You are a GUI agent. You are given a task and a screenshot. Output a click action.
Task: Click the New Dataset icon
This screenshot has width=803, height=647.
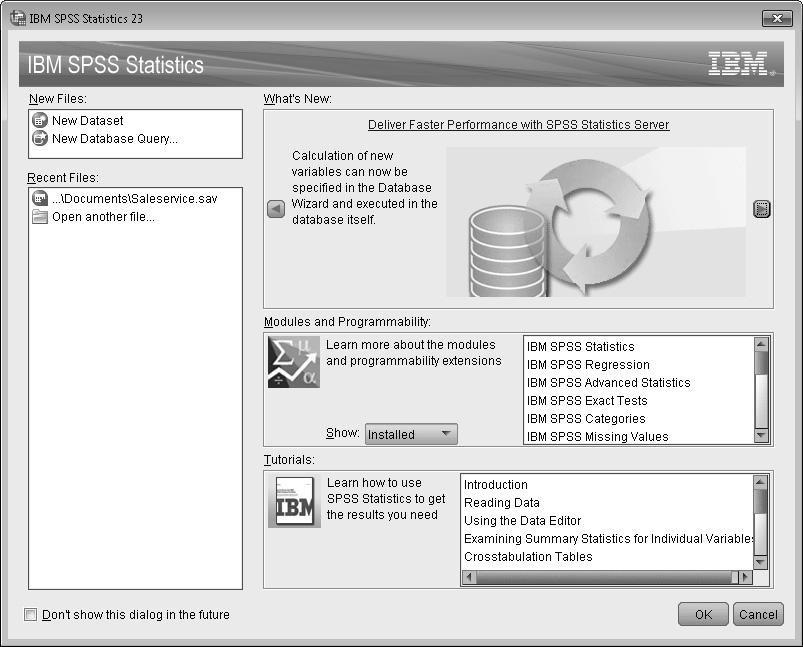pyautogui.click(x=40, y=120)
